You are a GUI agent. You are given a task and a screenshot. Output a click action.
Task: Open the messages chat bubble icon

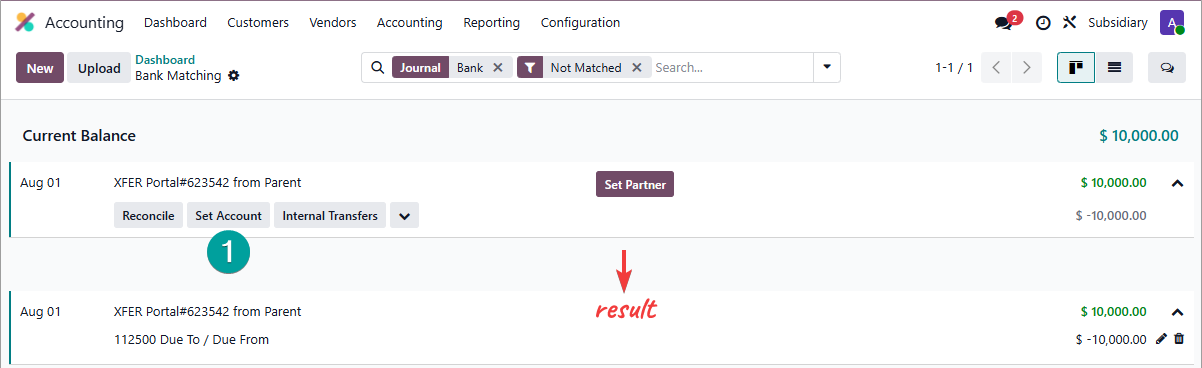[x=1004, y=23]
